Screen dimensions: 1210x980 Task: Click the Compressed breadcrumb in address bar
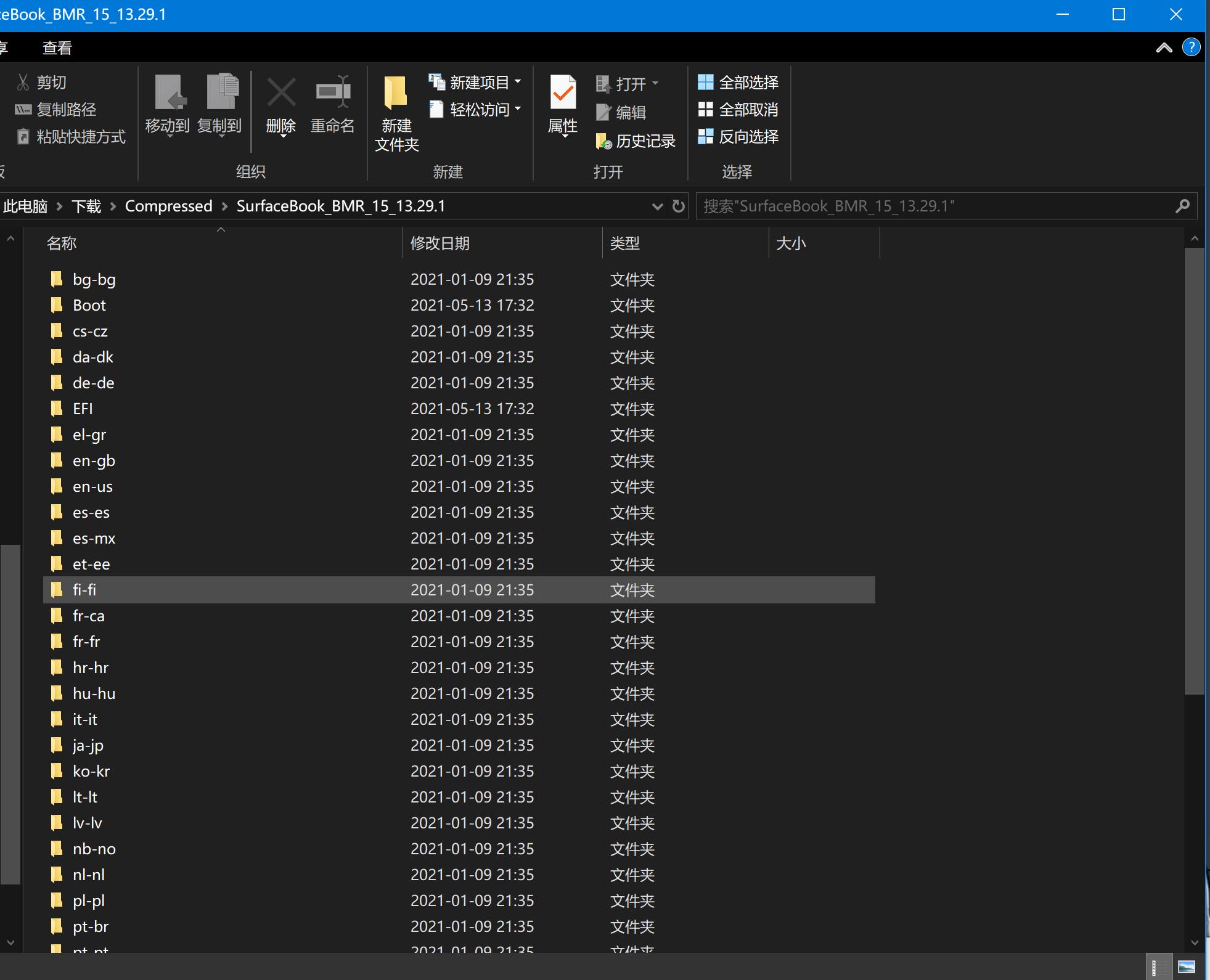click(168, 206)
